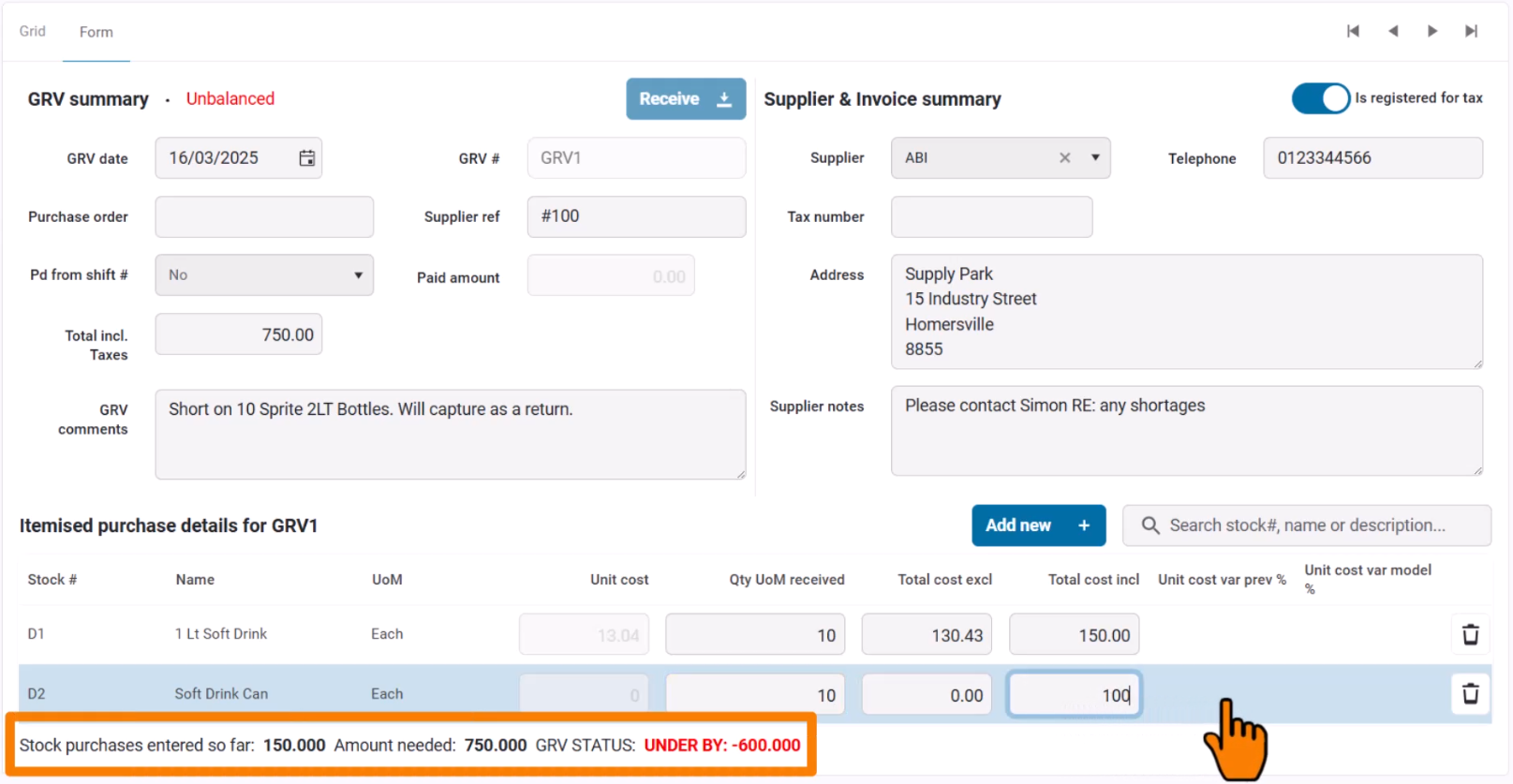Click the Tax number field
Screen dimensions: 1513x784
[x=991, y=217]
